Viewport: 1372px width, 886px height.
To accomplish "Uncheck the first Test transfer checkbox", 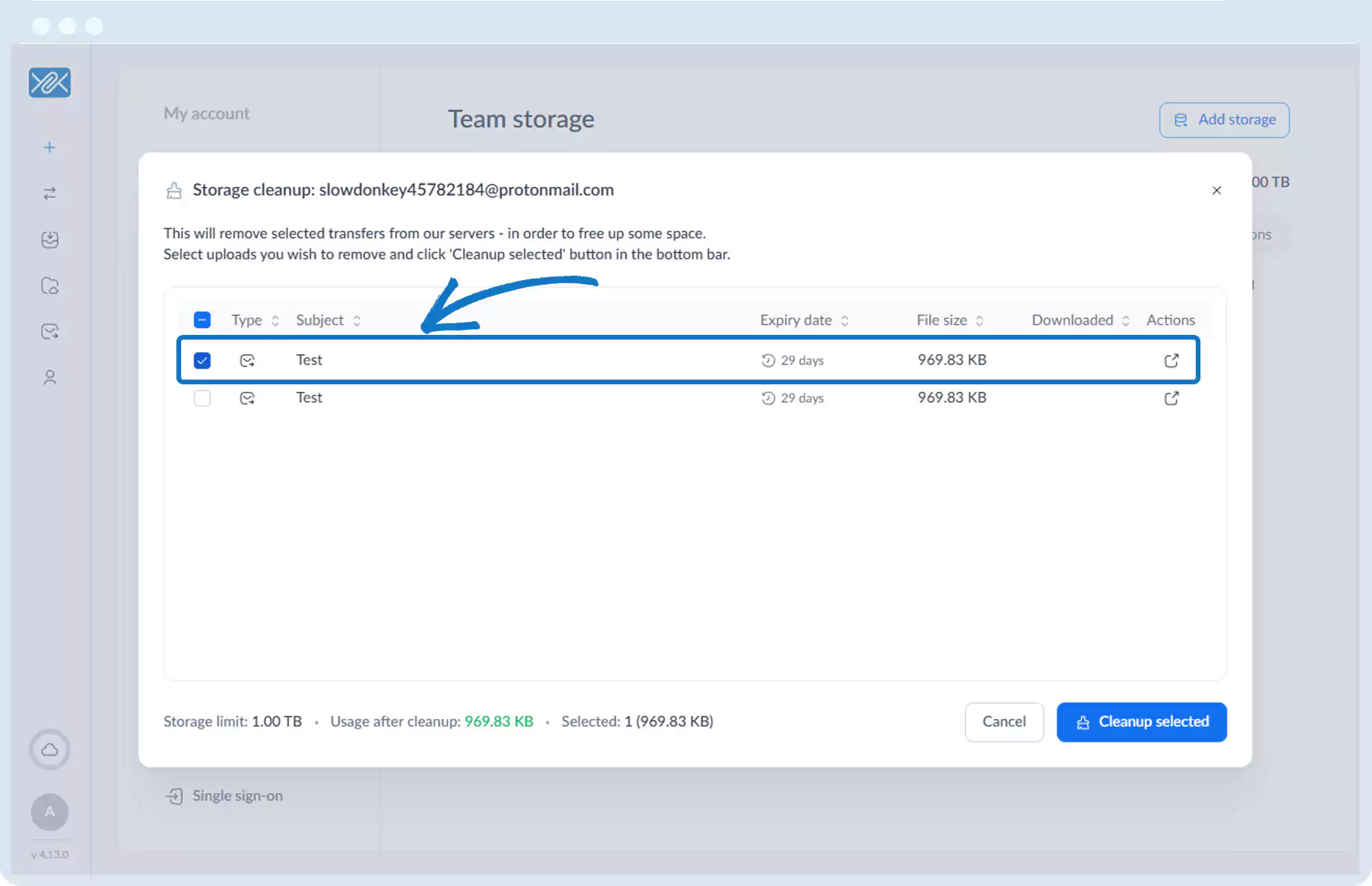I will (202, 360).
